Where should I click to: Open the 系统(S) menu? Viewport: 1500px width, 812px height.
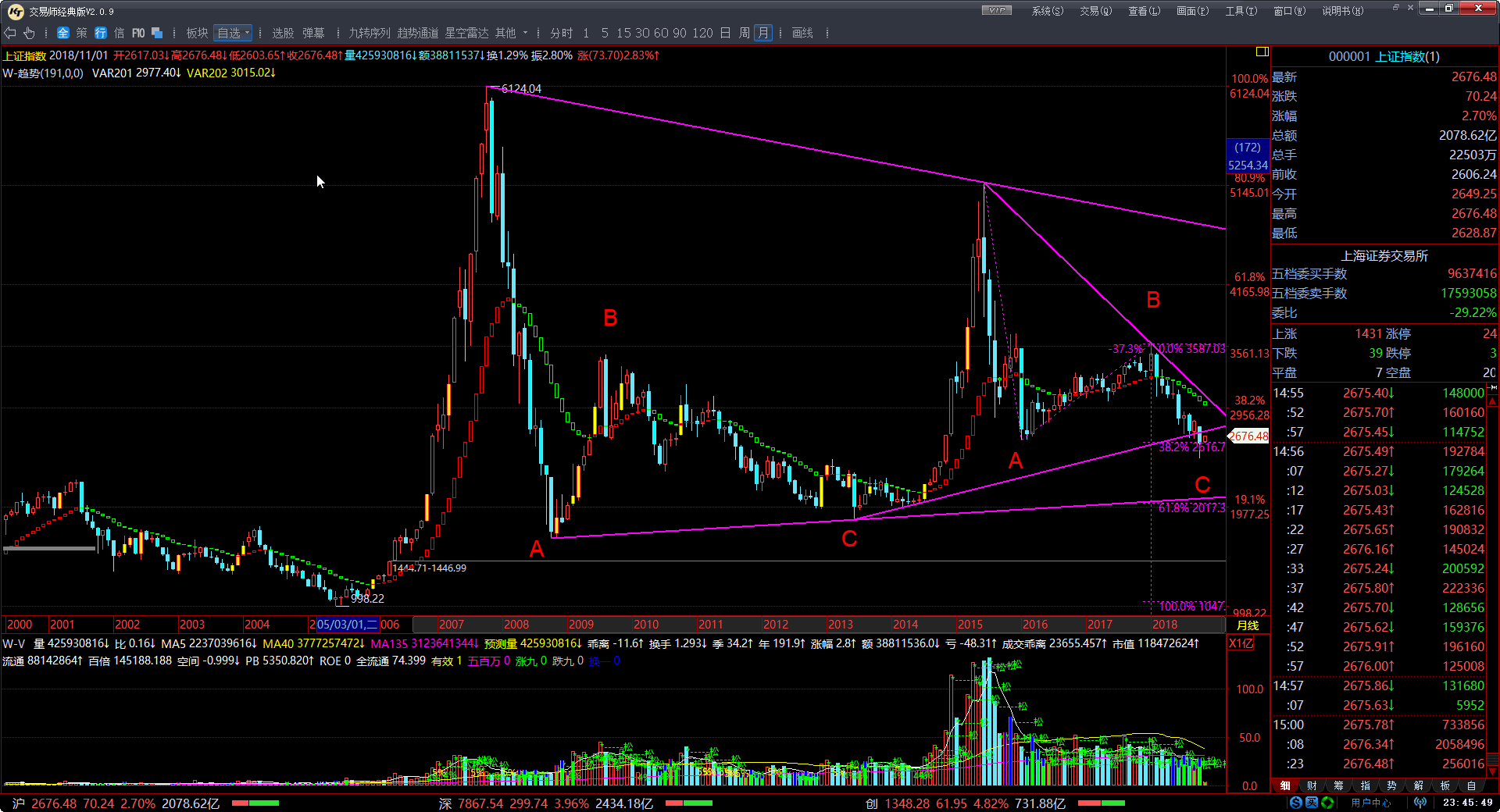click(1047, 11)
